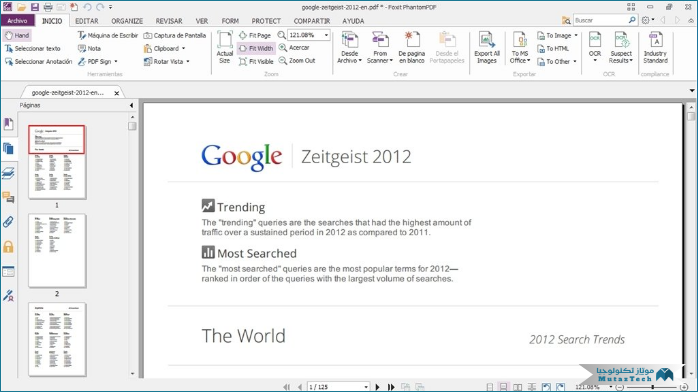Open the Bookmarks side panel
This screenshot has width=698, height=392.
coord(8,124)
